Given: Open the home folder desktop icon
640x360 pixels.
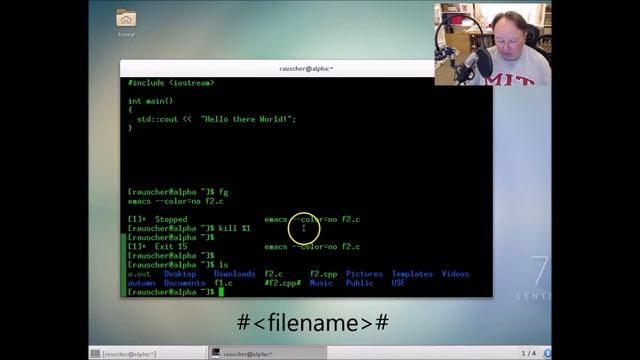Looking at the screenshot, I should (126, 23).
